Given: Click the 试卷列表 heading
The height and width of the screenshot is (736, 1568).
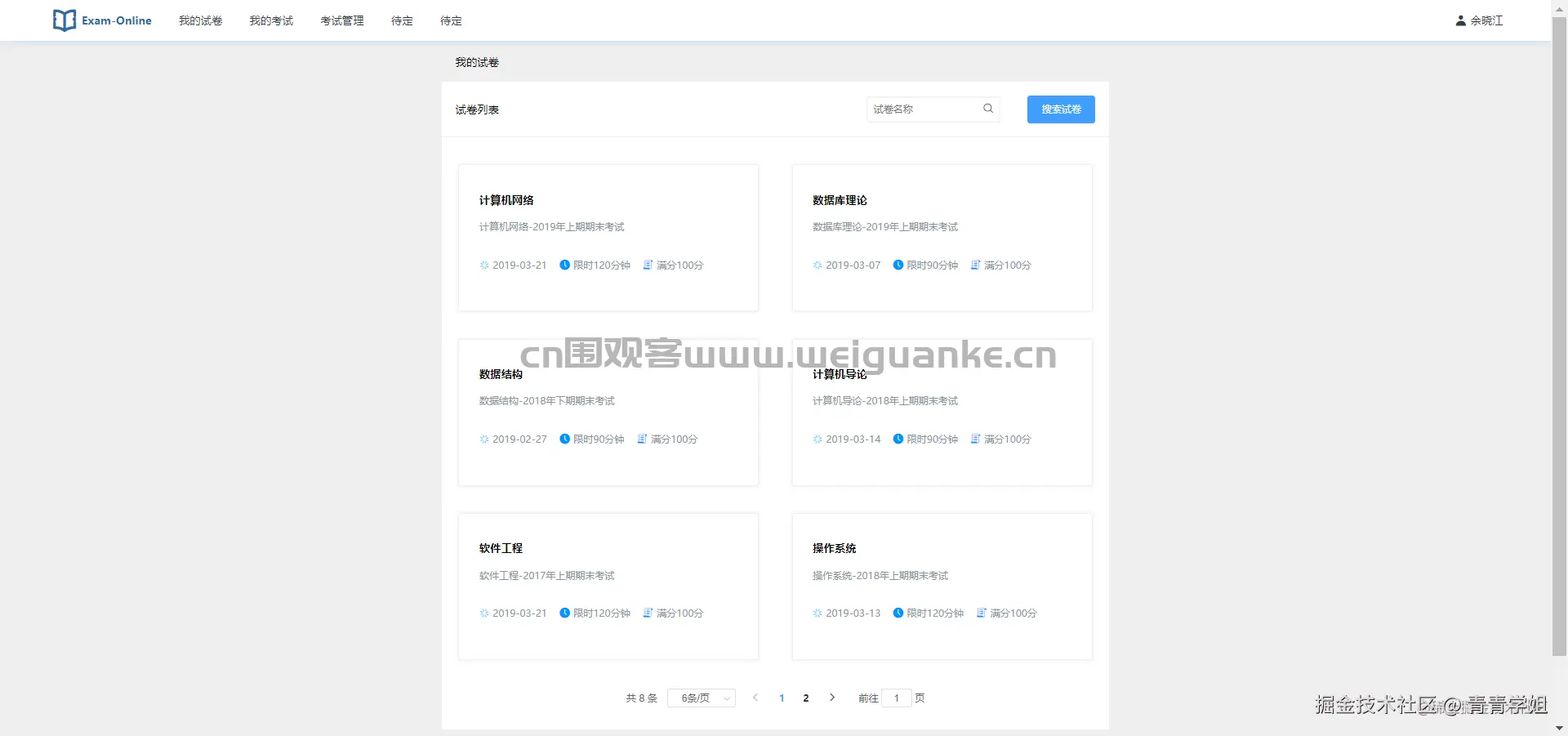Looking at the screenshot, I should pos(477,109).
